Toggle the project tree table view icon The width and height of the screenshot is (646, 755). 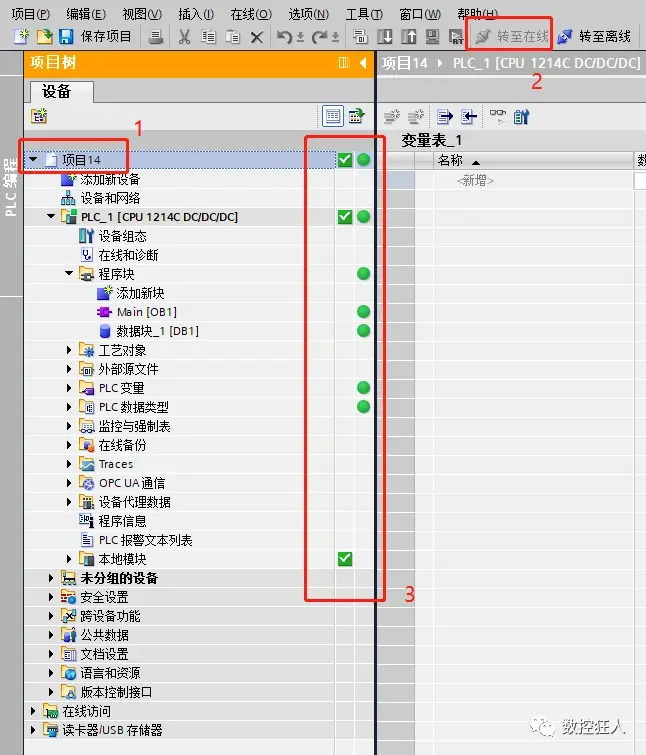333,116
